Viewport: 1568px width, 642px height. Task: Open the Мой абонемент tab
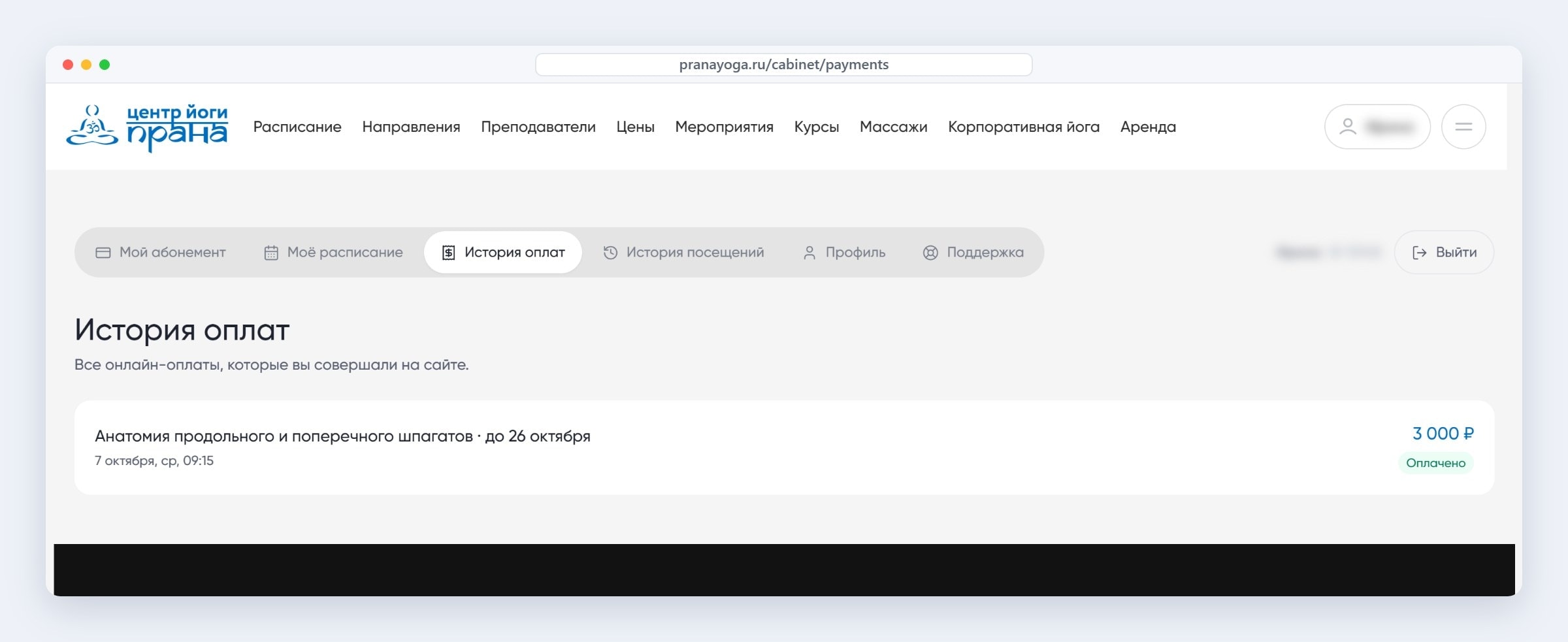(161, 253)
